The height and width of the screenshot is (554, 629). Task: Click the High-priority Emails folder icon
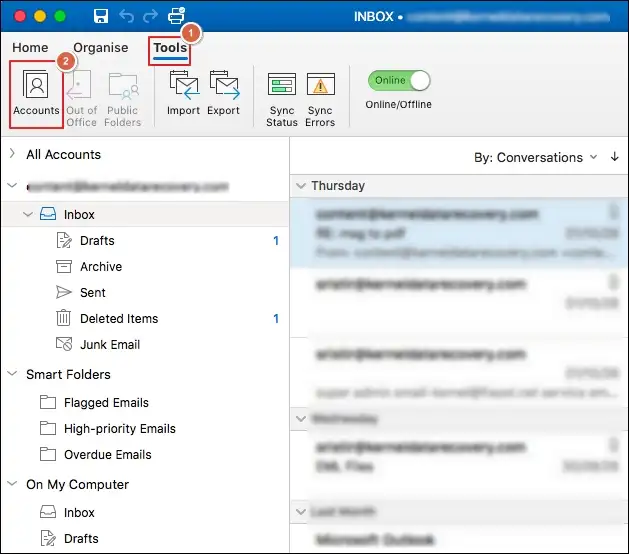click(48, 428)
